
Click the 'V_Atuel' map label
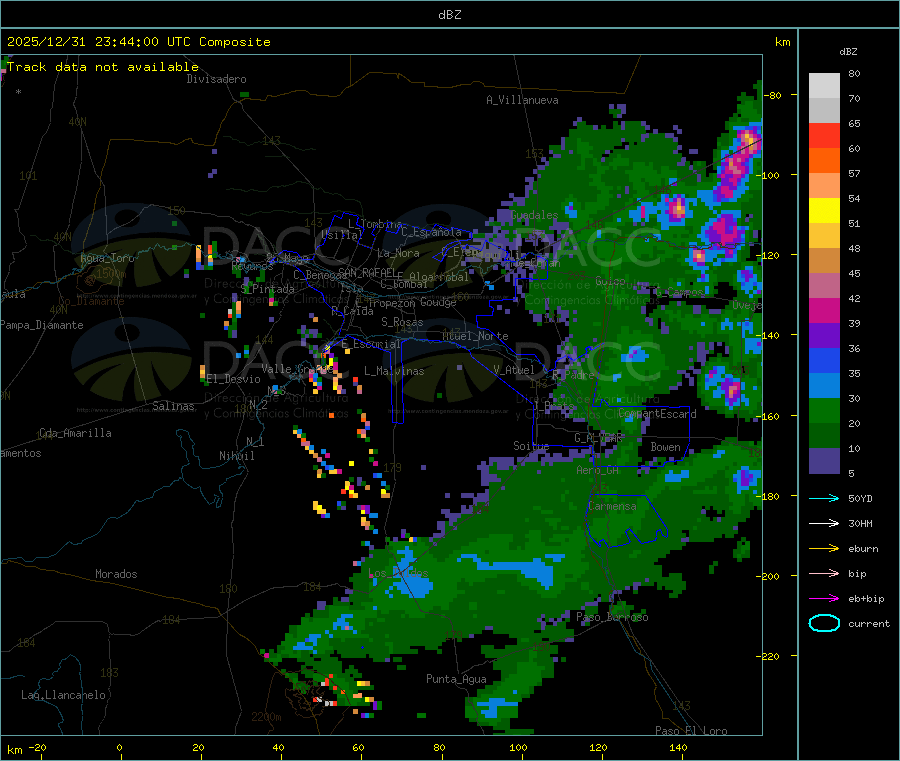point(514,370)
